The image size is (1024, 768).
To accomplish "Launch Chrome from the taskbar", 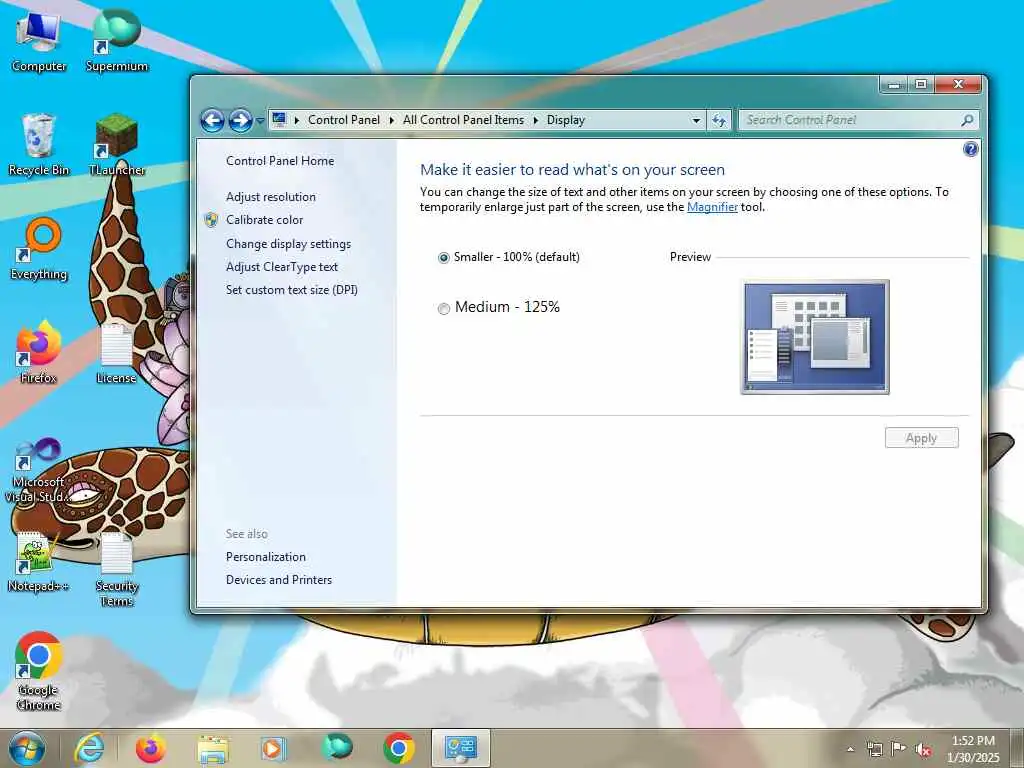I will pyautogui.click(x=398, y=748).
